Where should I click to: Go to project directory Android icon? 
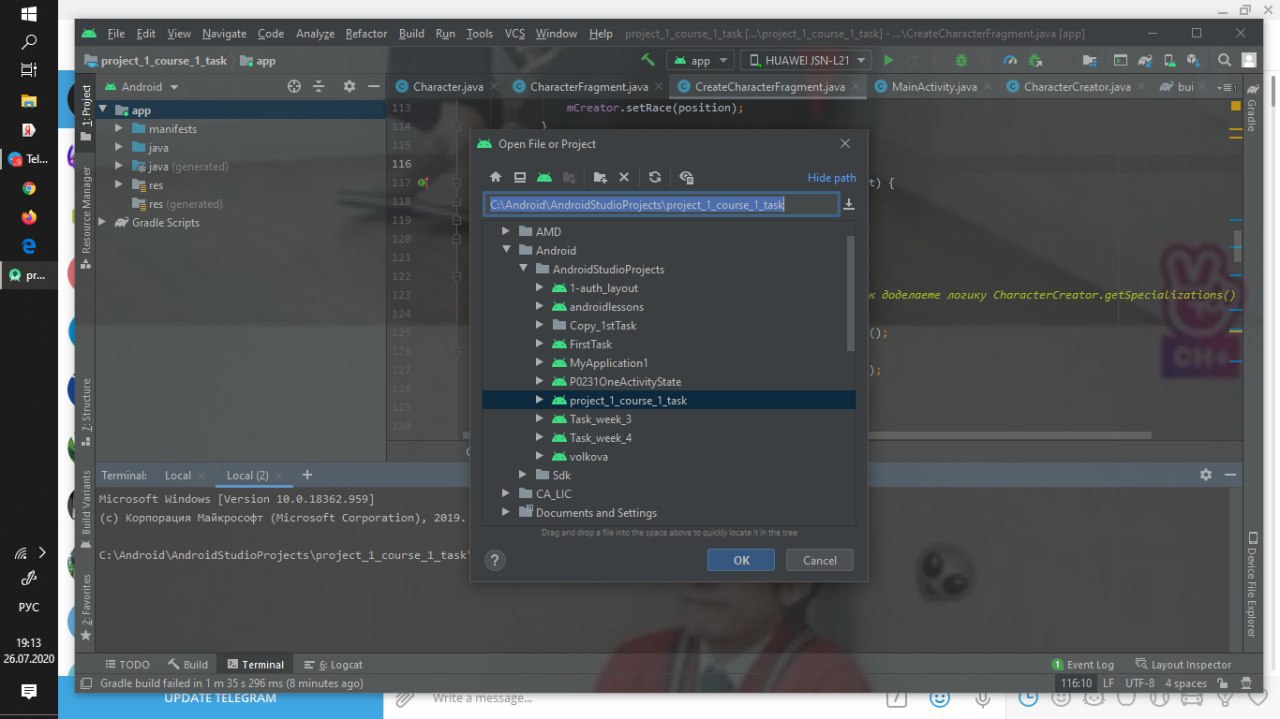point(544,177)
